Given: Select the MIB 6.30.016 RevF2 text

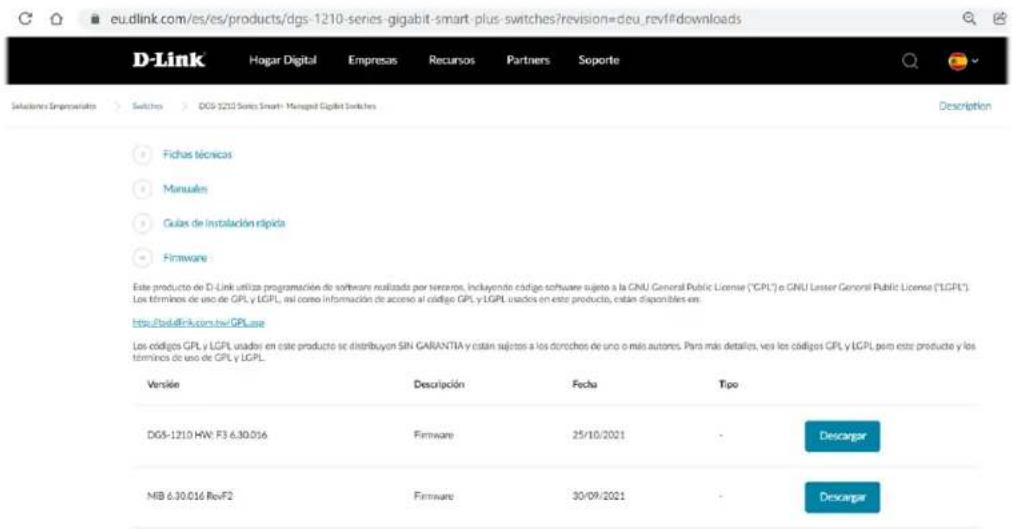Looking at the screenshot, I should [x=190, y=496].
